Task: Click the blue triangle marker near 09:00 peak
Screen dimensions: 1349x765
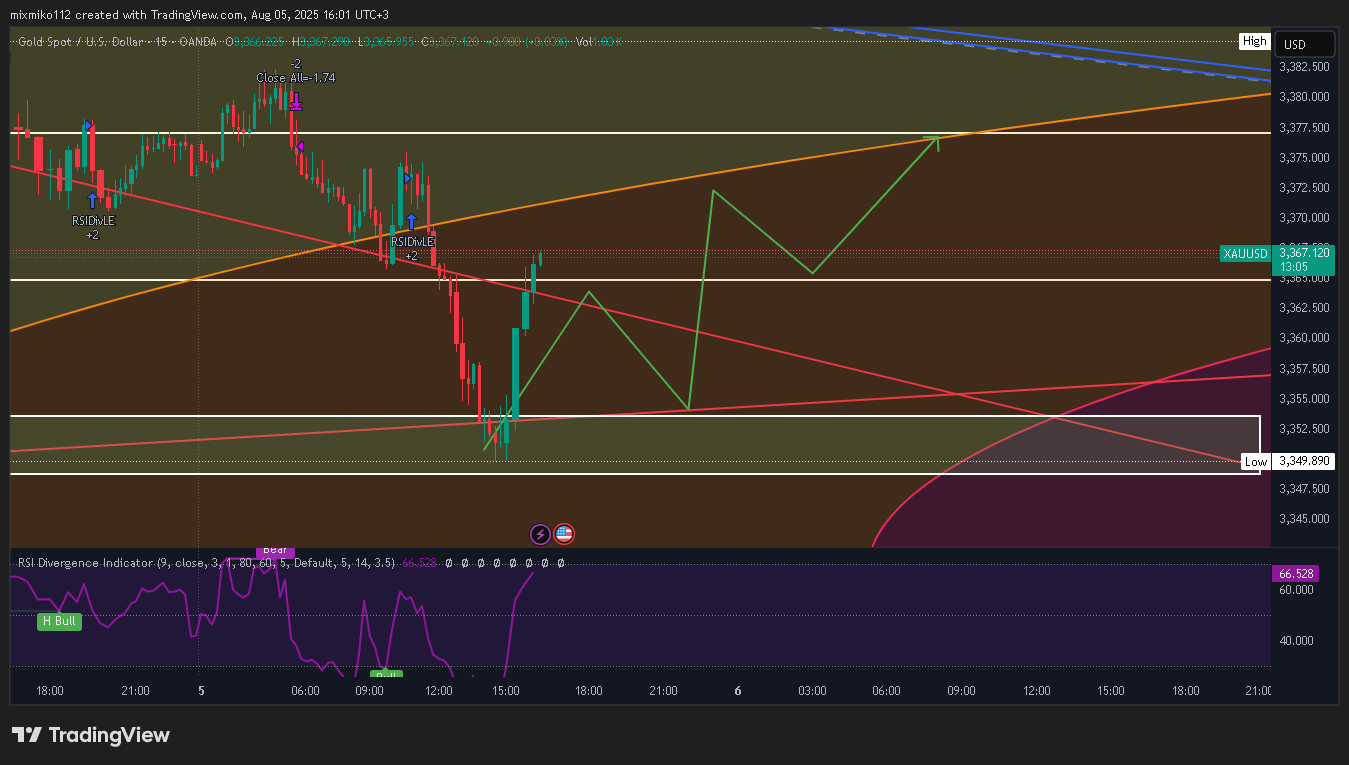Action: pos(408,178)
